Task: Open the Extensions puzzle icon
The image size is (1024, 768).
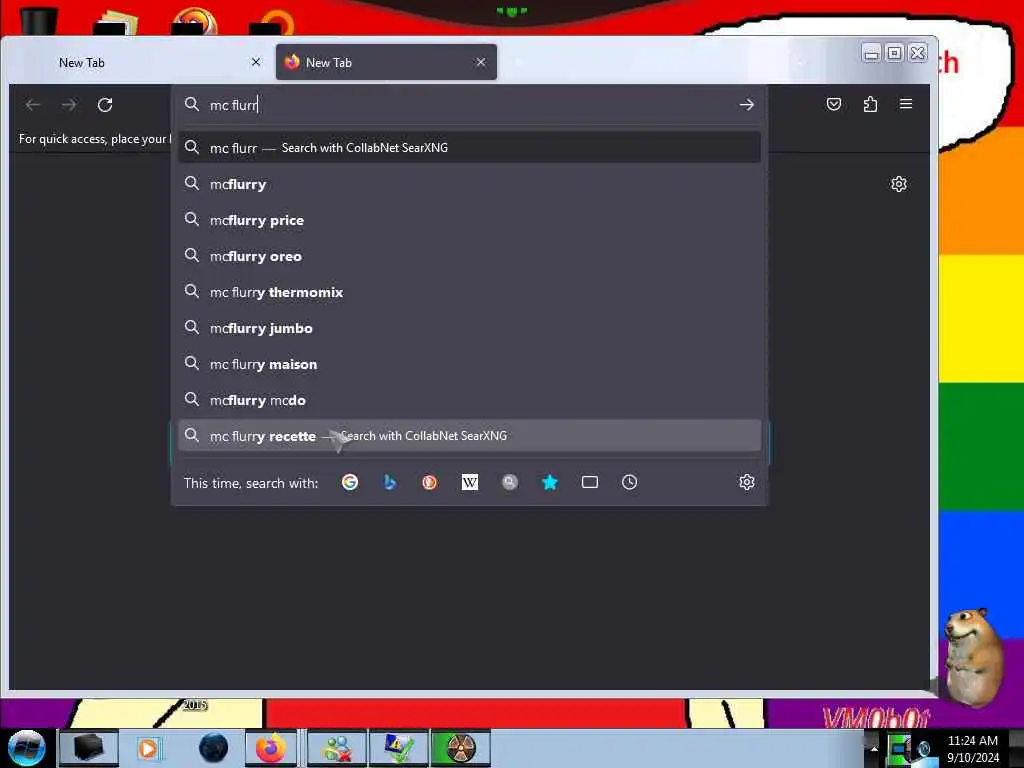Action: point(870,104)
